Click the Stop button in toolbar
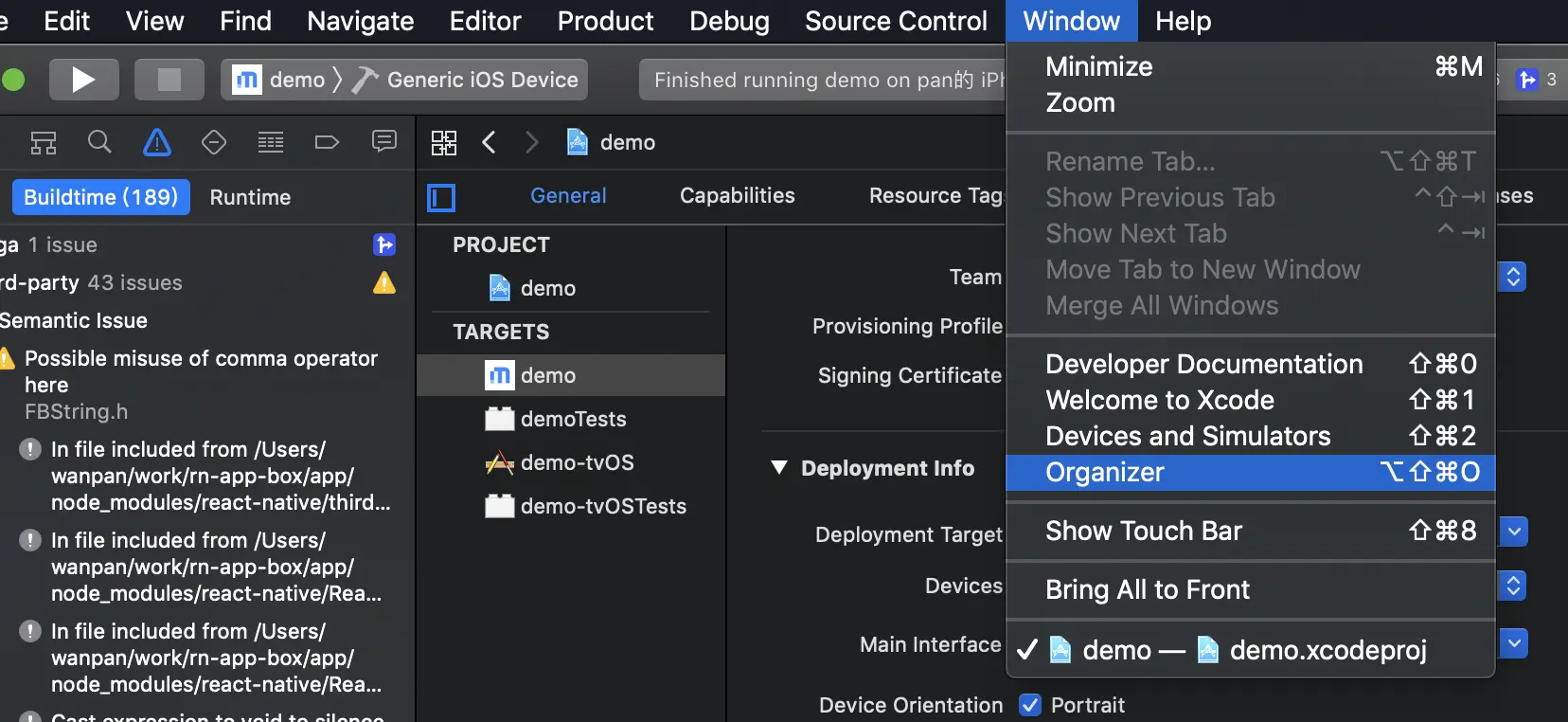This screenshot has width=1568, height=722. click(169, 80)
